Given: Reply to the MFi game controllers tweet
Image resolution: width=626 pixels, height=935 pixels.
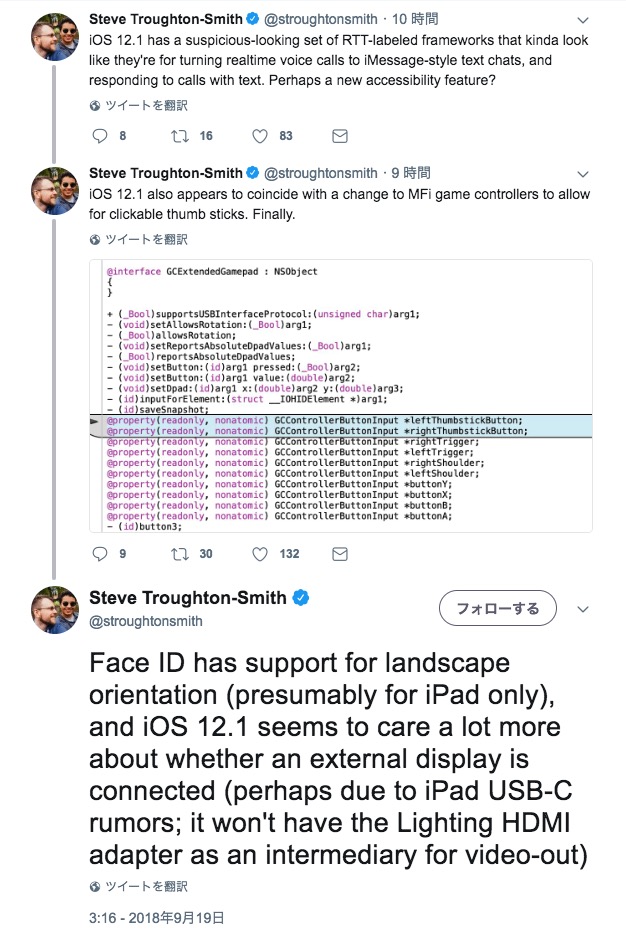Looking at the screenshot, I should 98,553.
